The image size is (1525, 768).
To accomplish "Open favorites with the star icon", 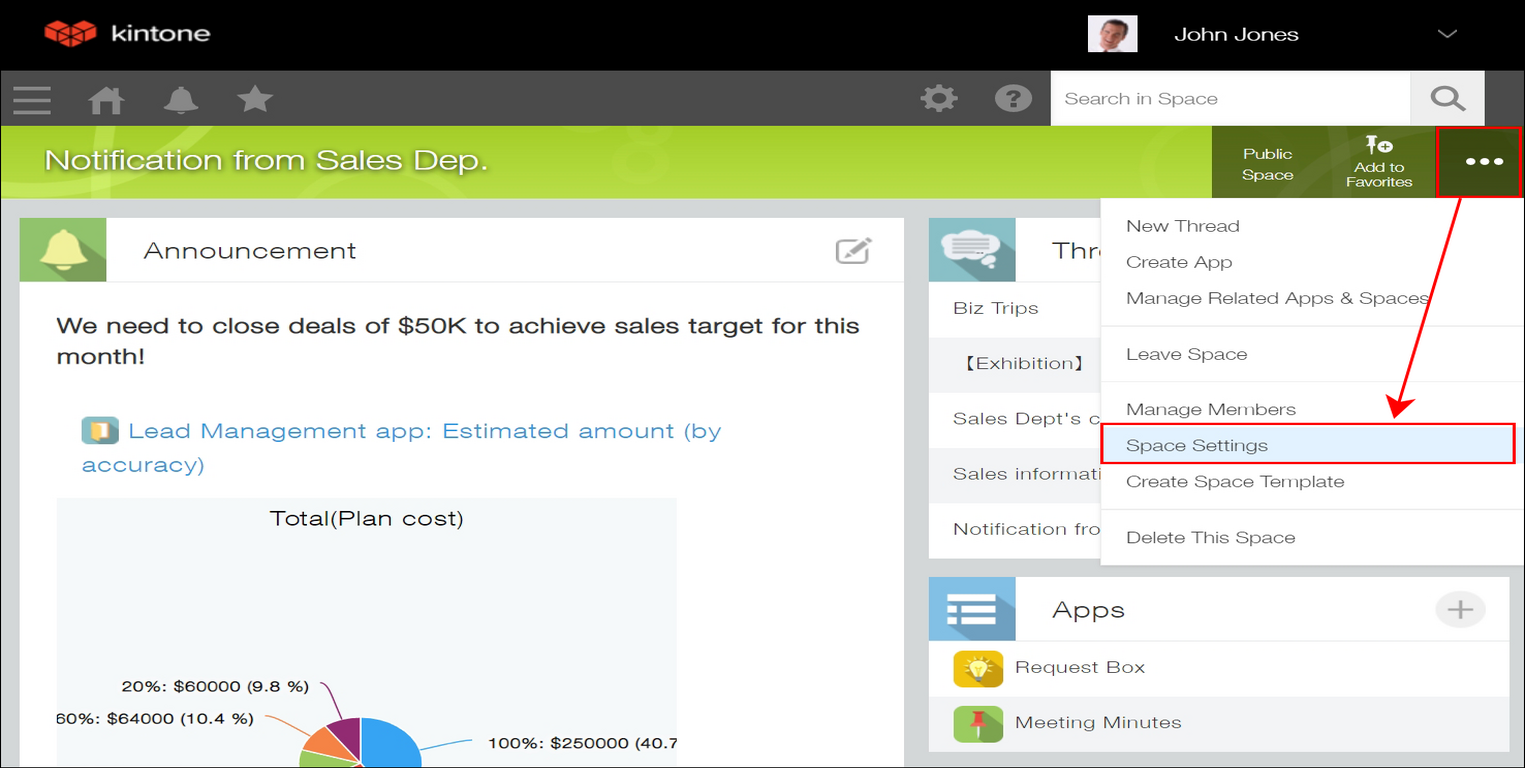I will pyautogui.click(x=255, y=99).
